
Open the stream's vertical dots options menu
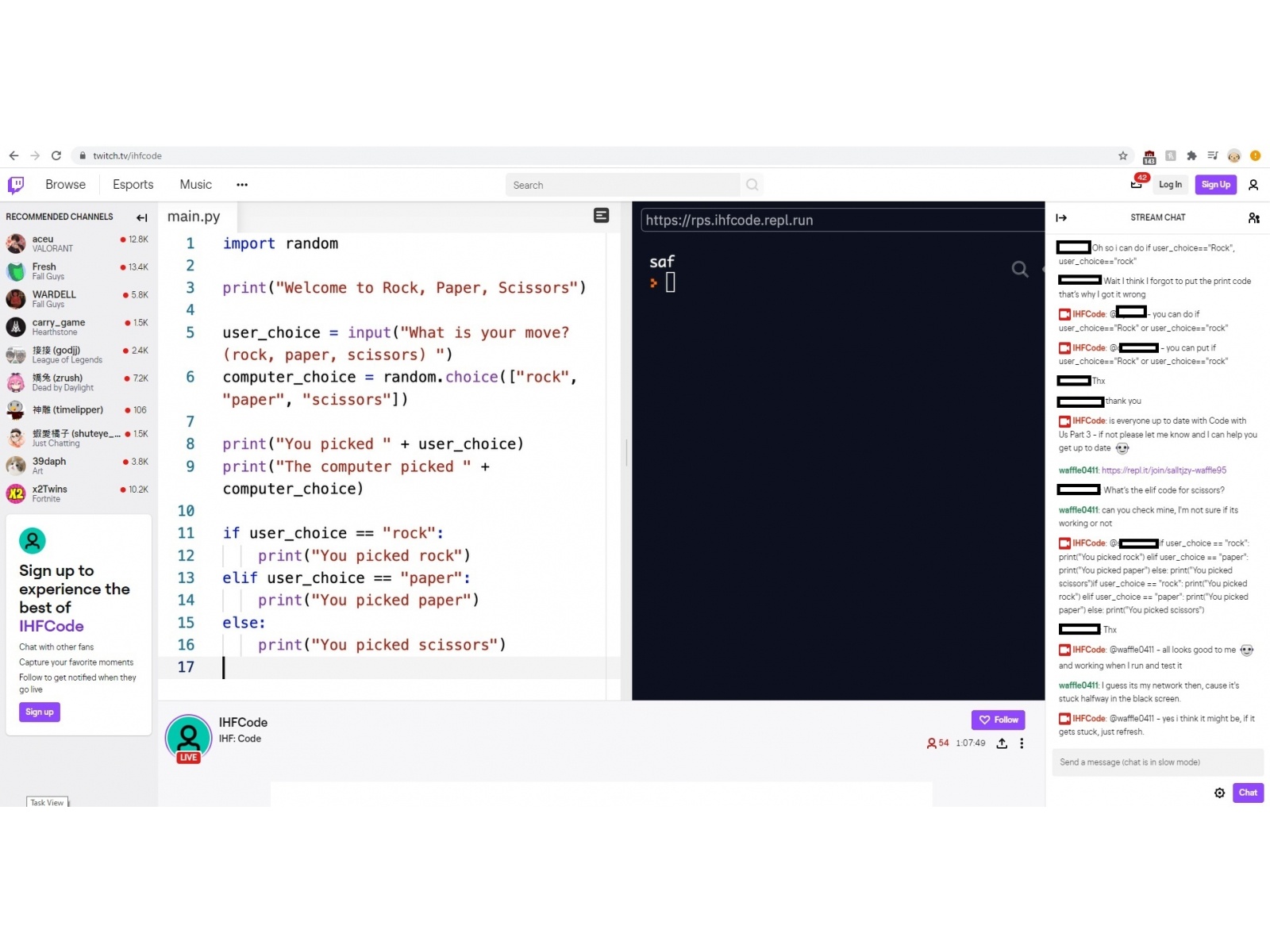1022,743
